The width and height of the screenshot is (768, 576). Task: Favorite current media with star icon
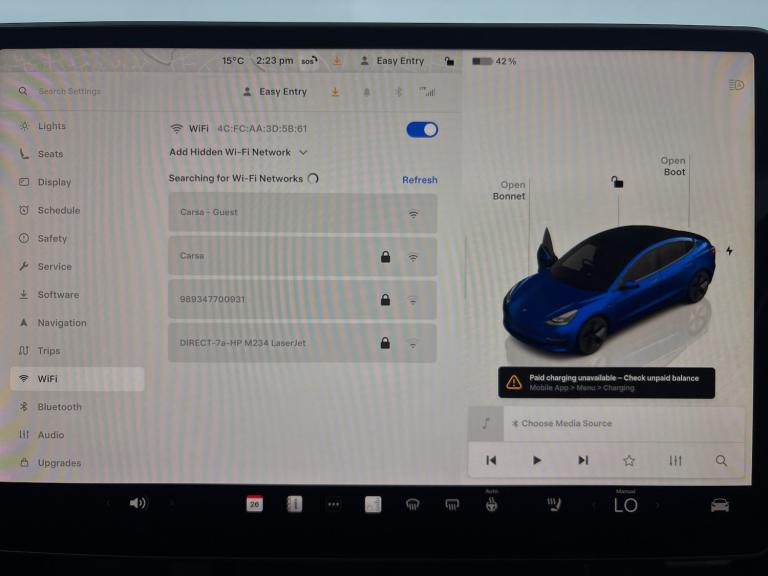[629, 460]
